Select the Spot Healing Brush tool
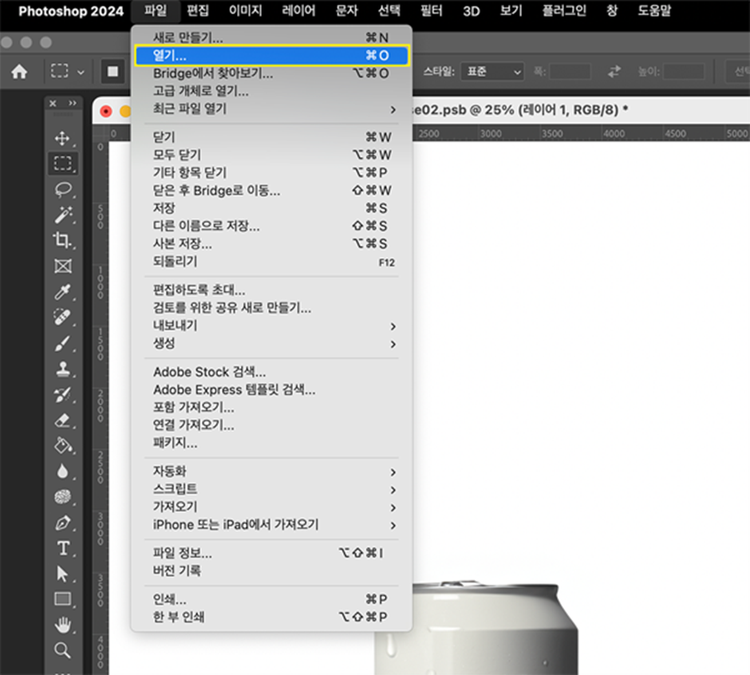750x675 pixels. (63, 317)
